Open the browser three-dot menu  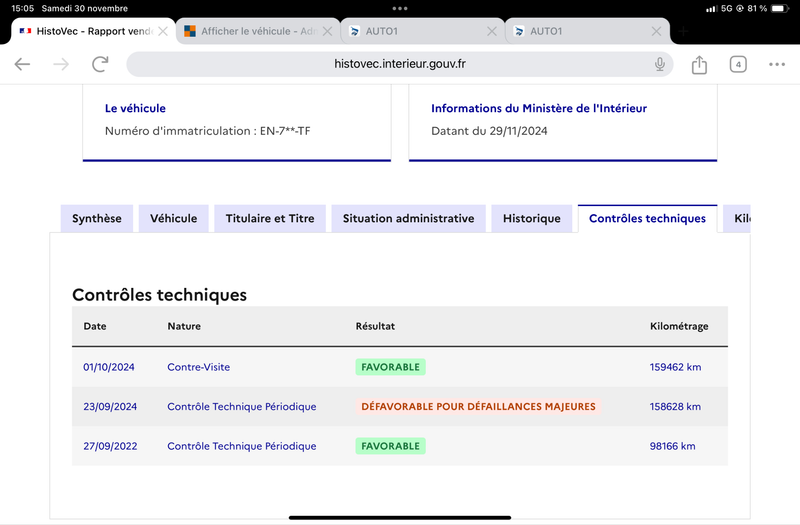[777, 64]
